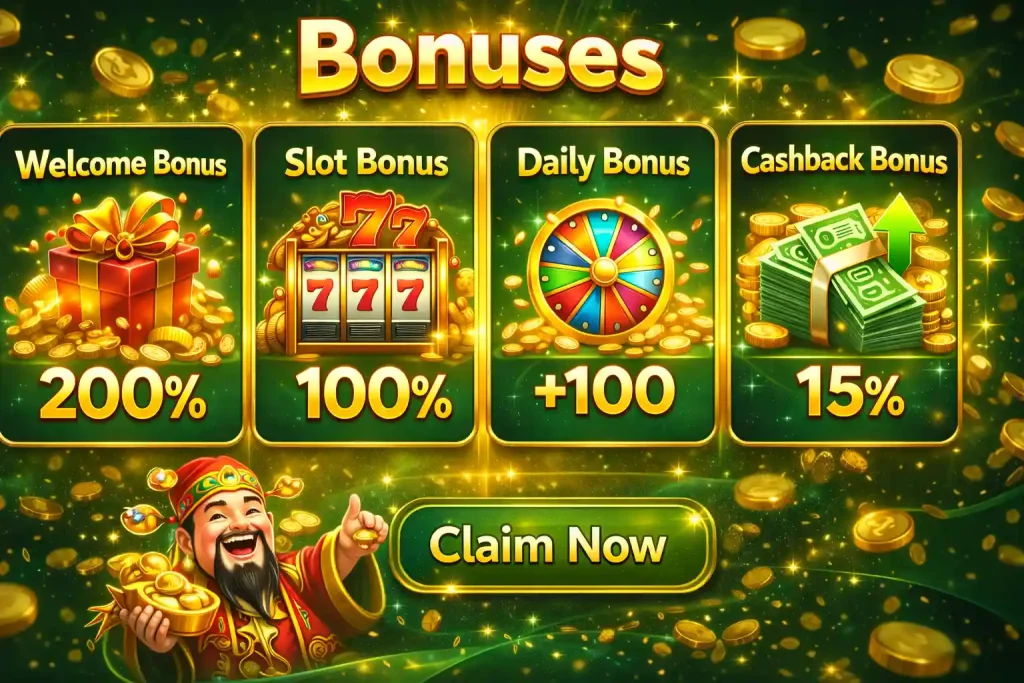Click the 15% cashback amount

pyautogui.click(x=850, y=390)
